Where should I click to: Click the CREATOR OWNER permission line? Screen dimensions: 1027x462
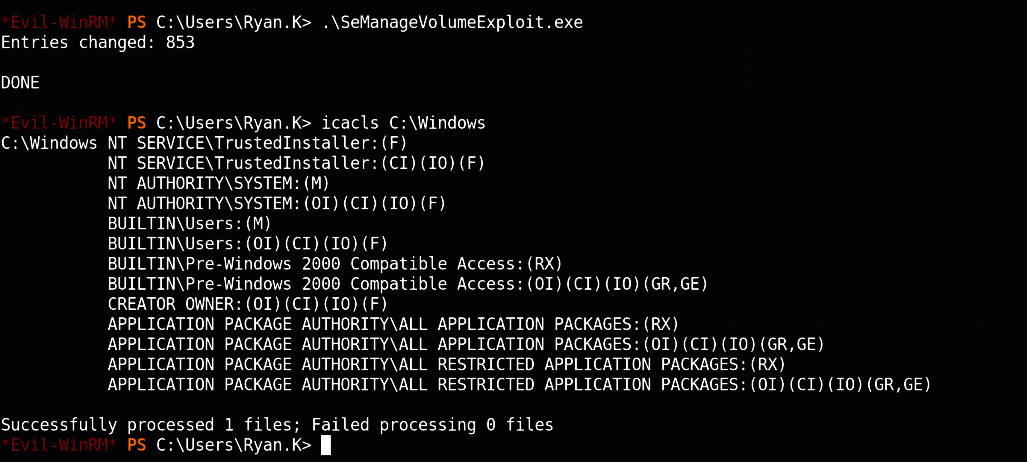pyautogui.click(x=247, y=304)
